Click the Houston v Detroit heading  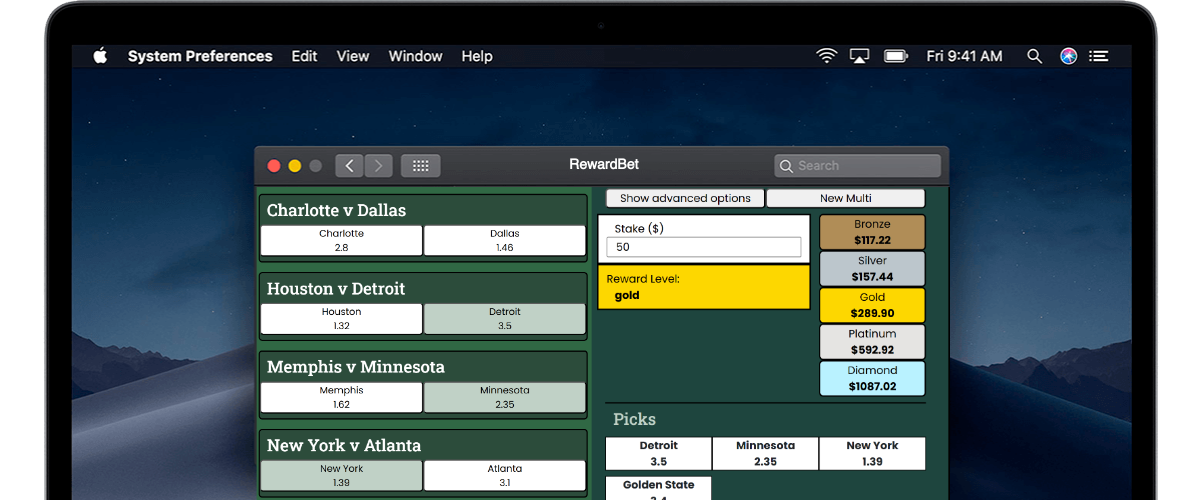[336, 289]
